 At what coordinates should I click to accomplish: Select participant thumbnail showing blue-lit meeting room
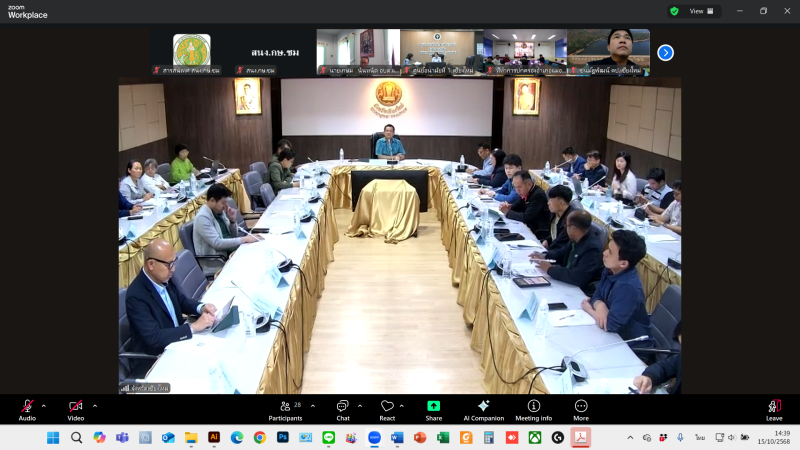pyautogui.click(x=525, y=52)
